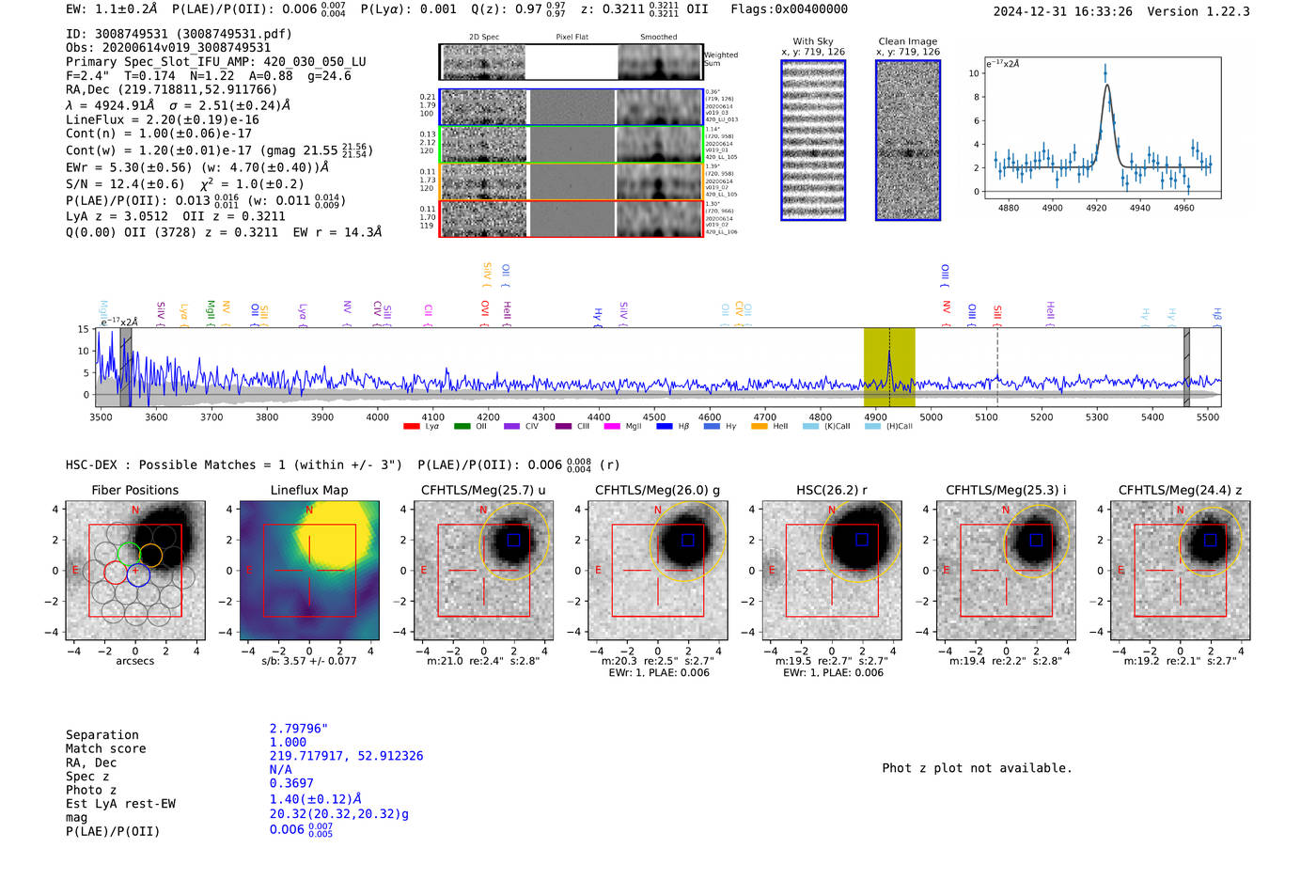Open the Fiber Positions thumbnail
Image resolution: width=1316 pixels, height=896 pixels.
135,571
